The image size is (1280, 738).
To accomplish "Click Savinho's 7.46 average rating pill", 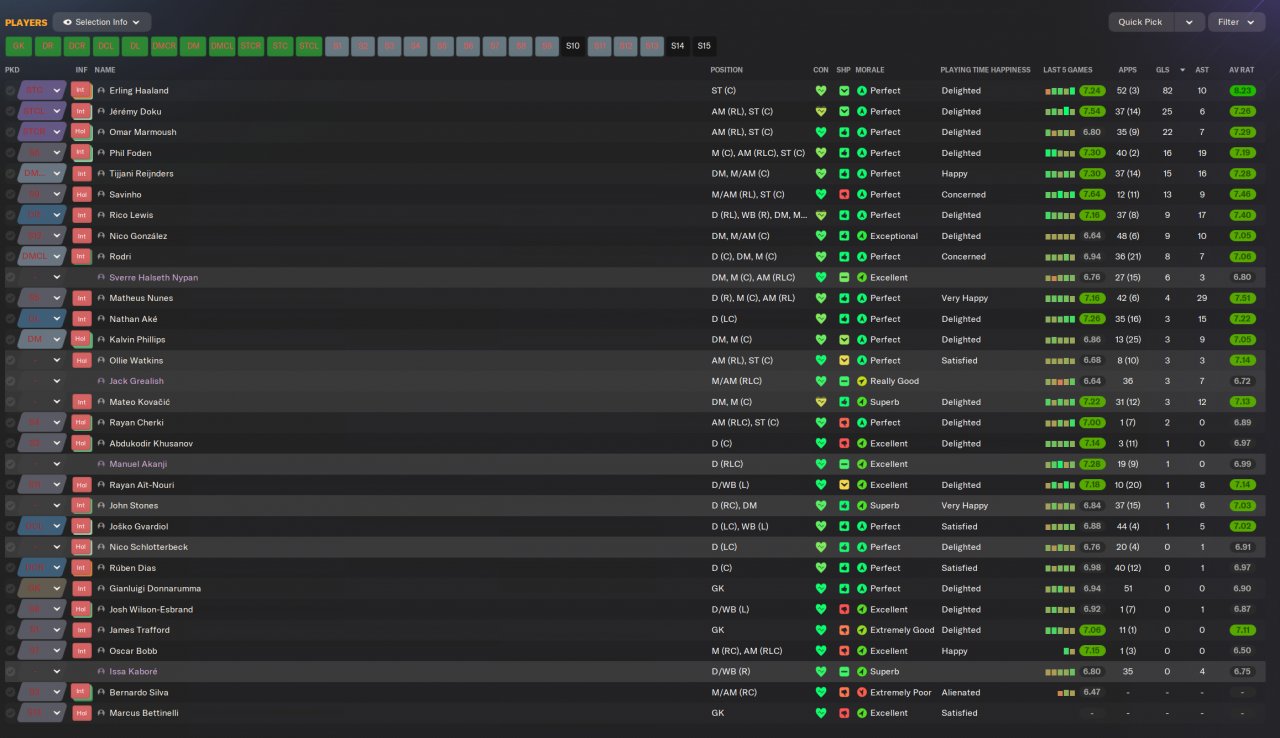I will pos(1242,195).
